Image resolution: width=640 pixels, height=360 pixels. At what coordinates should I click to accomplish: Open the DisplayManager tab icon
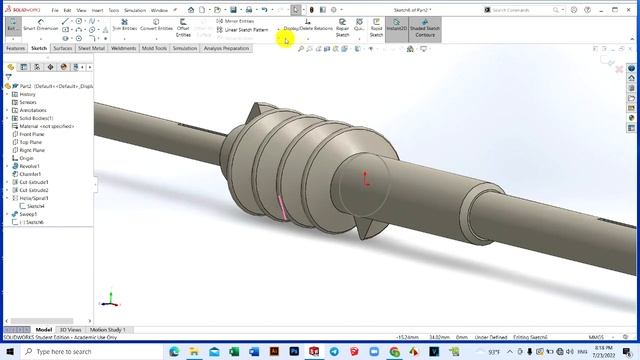63,67
